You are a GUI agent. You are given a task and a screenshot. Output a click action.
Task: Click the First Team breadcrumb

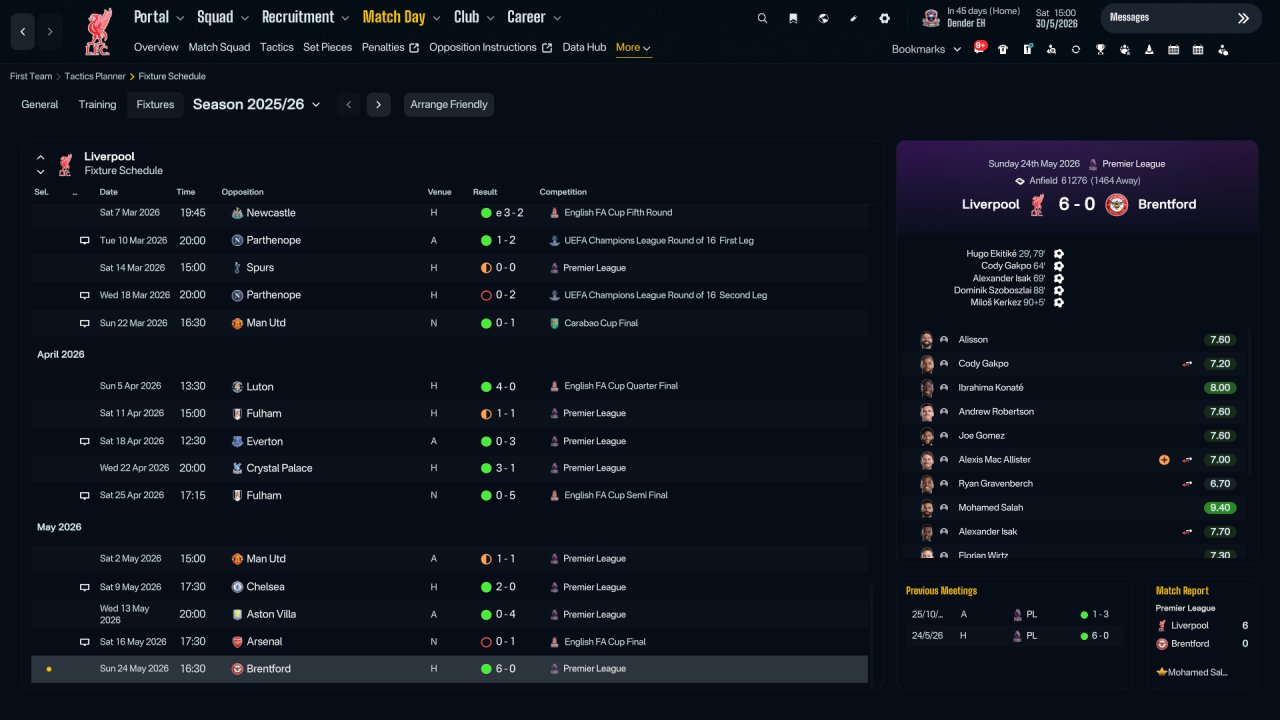[31, 76]
